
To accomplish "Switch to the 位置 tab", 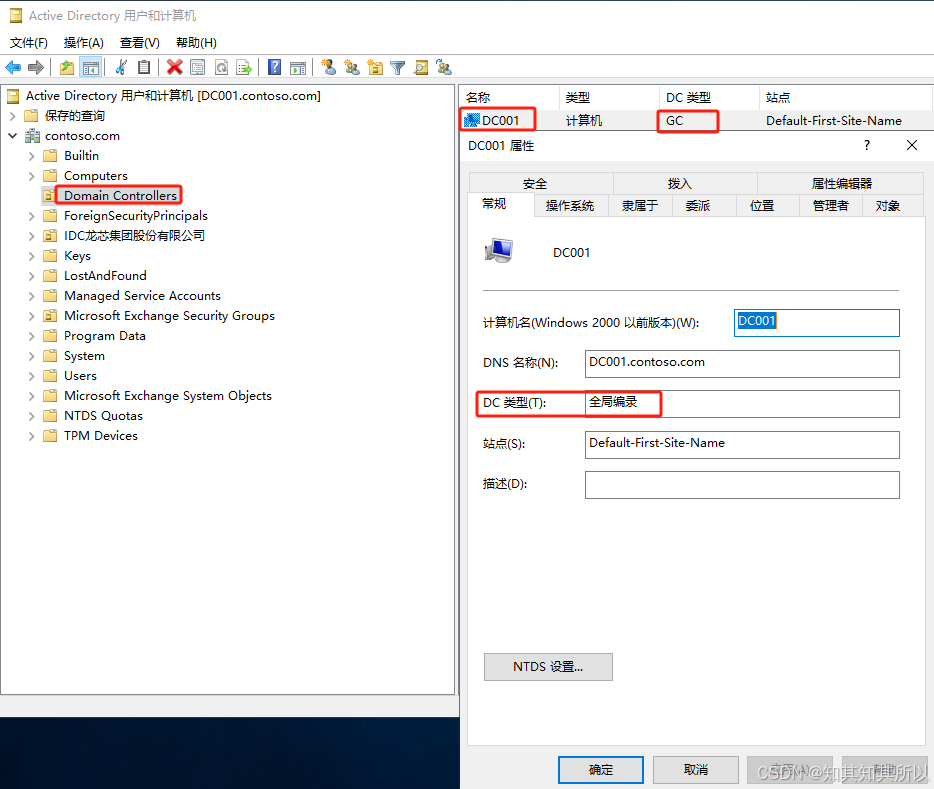I will pyautogui.click(x=767, y=205).
